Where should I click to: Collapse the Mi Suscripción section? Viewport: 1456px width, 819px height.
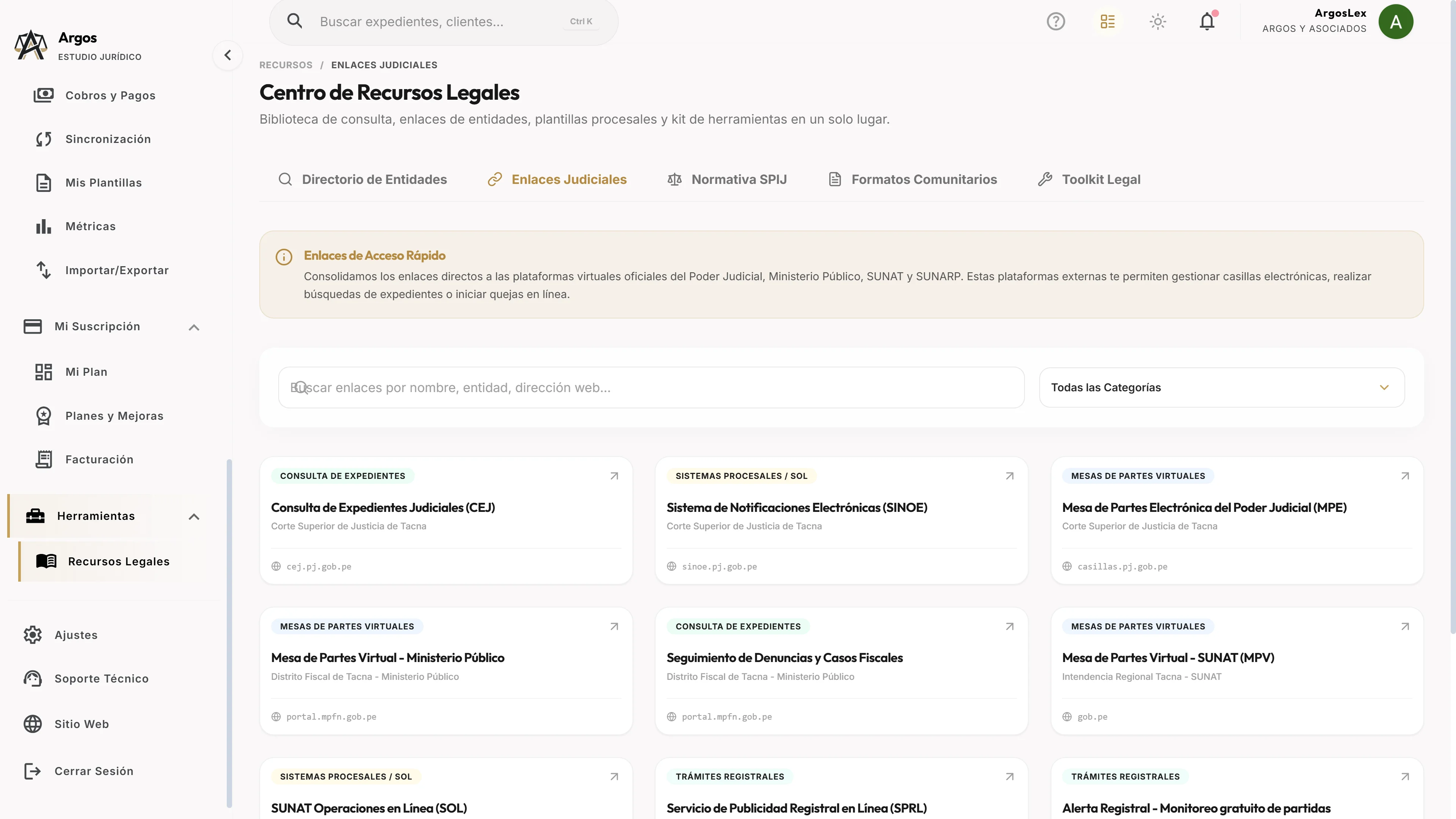[x=194, y=327]
